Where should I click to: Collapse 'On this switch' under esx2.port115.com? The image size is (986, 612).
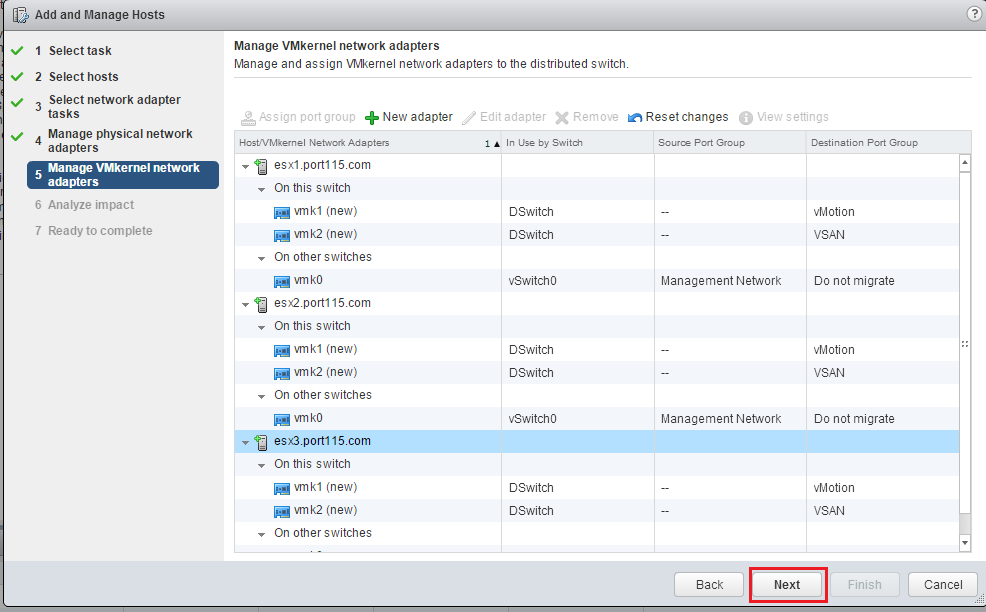pos(262,327)
